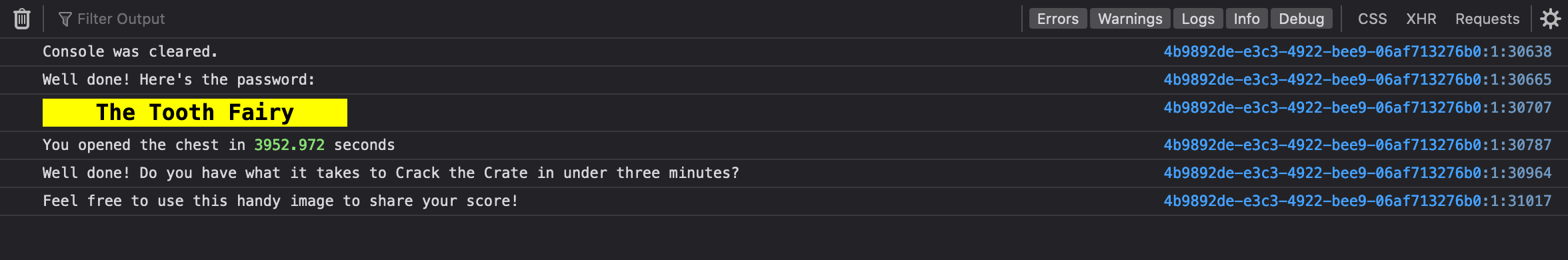Focus the Filter Output field
Viewport: 1568px width, 260px height.
tap(533, 19)
